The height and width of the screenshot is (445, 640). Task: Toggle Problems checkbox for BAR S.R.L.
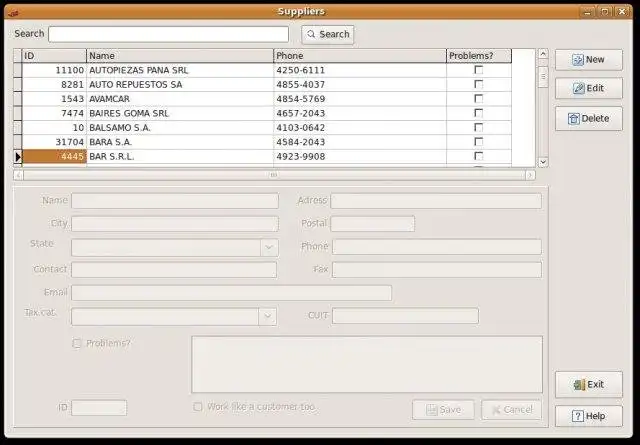point(478,156)
